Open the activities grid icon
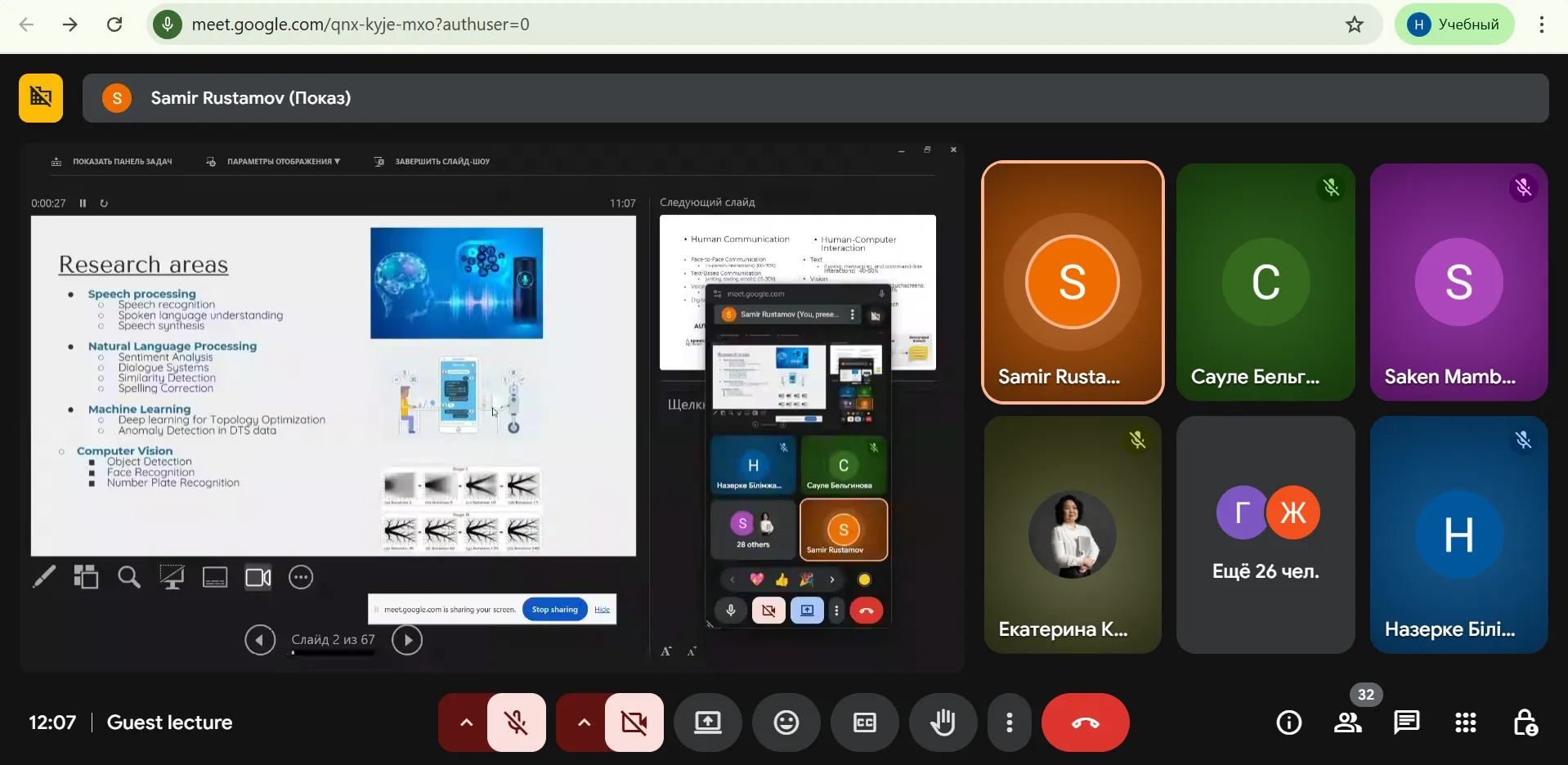 pos(1465,722)
